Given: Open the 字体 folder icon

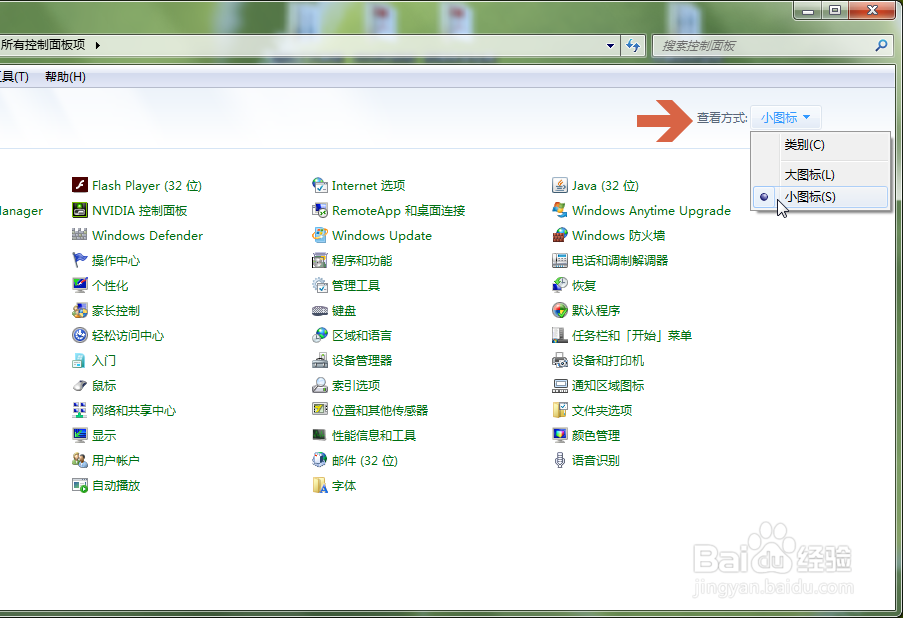Looking at the screenshot, I should click(x=320, y=485).
